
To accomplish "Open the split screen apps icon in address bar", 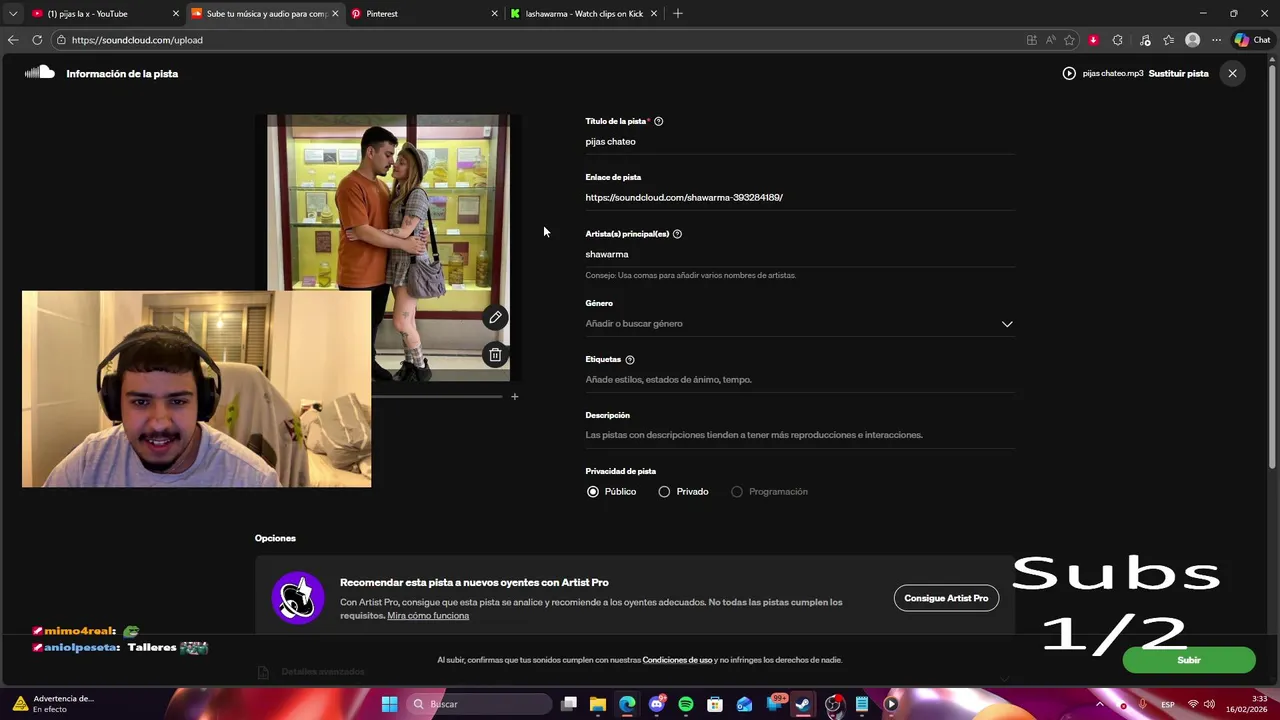I will coord(1032,40).
